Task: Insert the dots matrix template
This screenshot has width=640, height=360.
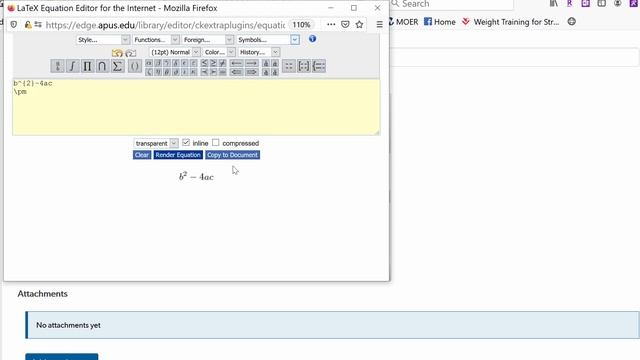Action: click(289, 66)
